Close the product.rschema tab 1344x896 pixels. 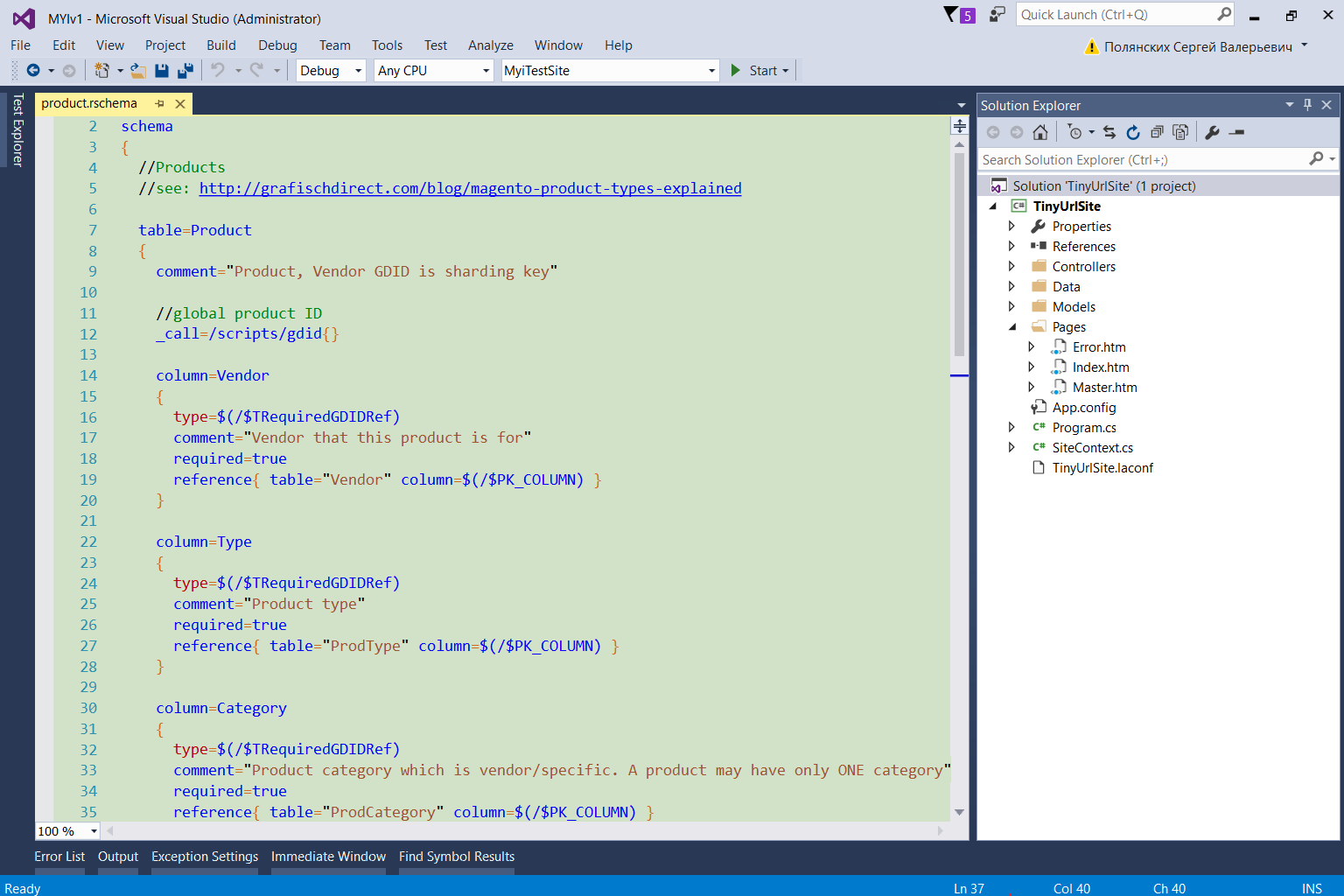180,103
